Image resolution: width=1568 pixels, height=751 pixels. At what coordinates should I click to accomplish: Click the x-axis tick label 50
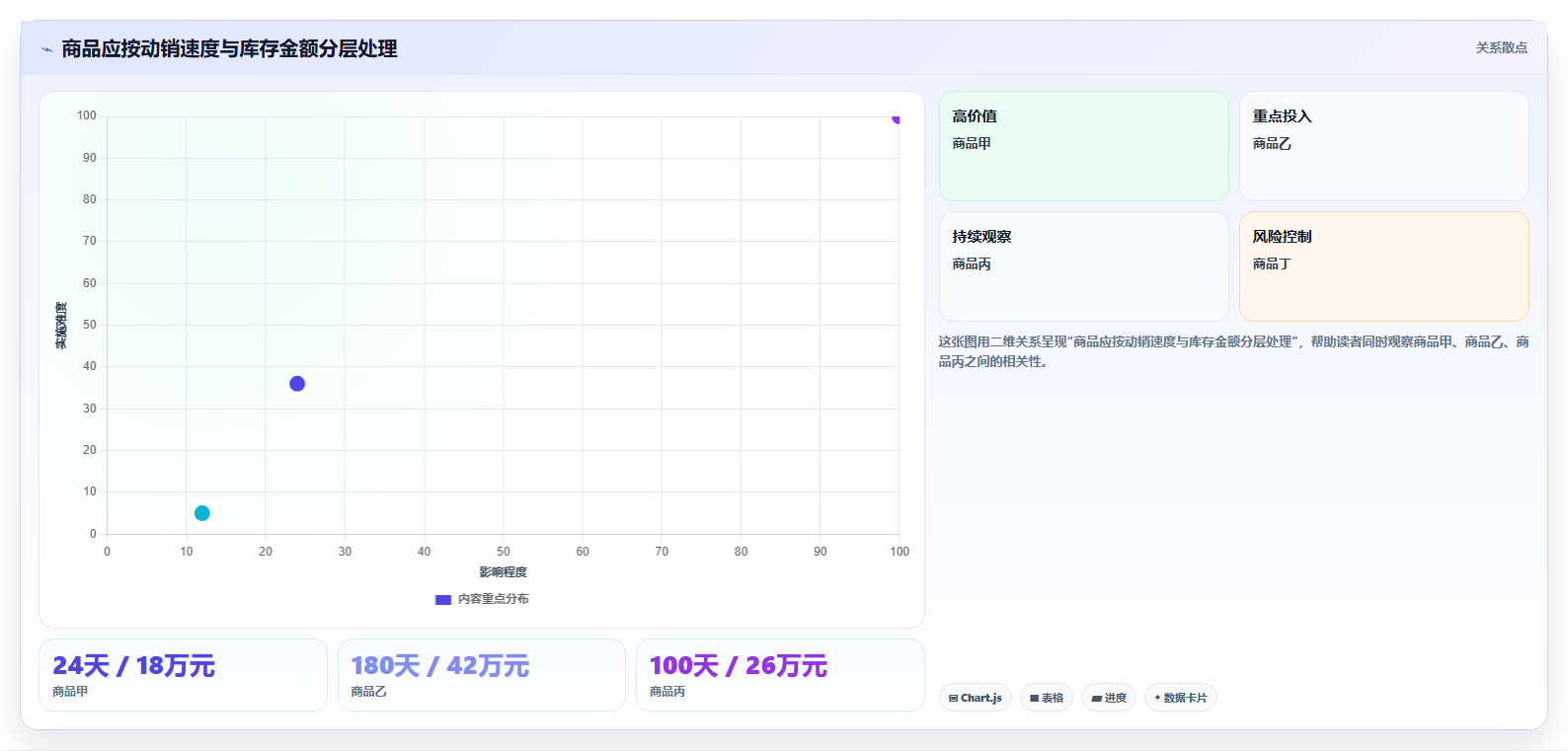(x=504, y=552)
